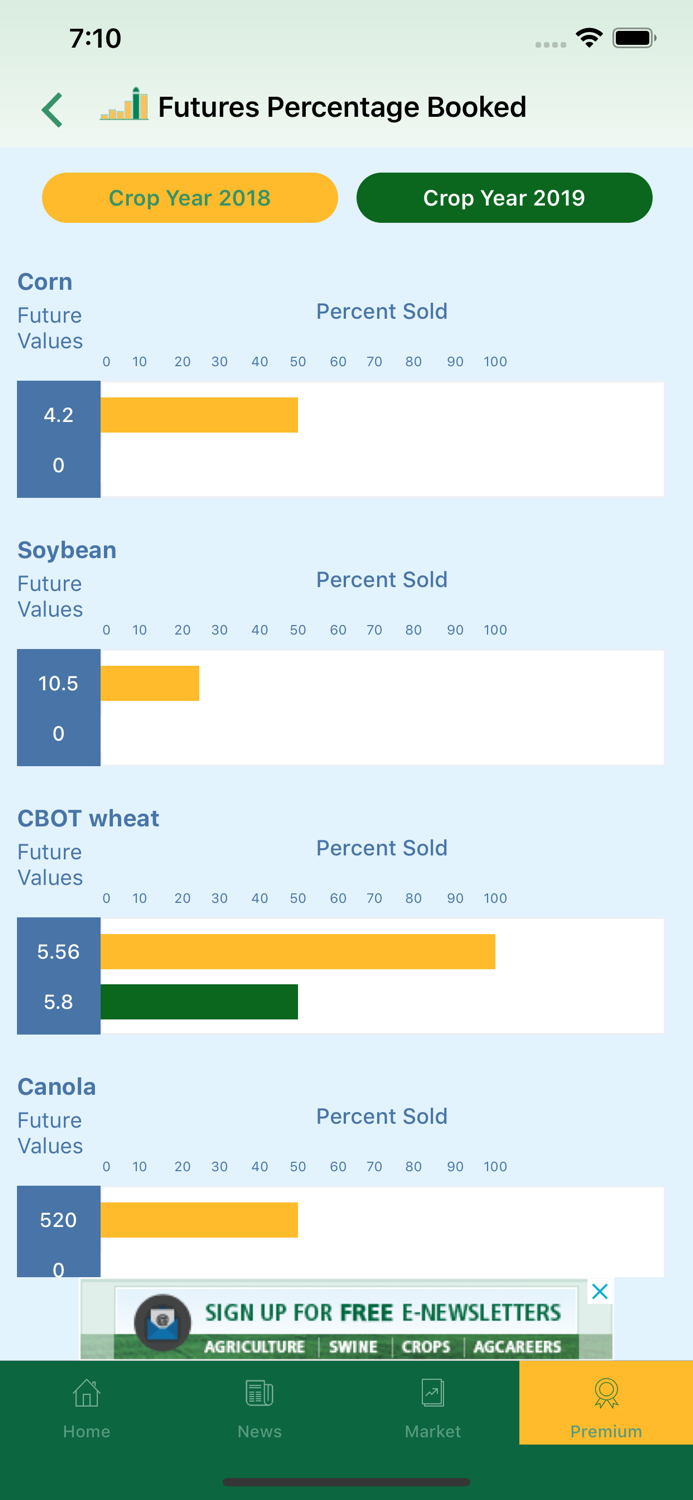Image resolution: width=693 pixels, height=1500 pixels.
Task: Click the yellow Corn percent sold bar
Action: coord(200,414)
